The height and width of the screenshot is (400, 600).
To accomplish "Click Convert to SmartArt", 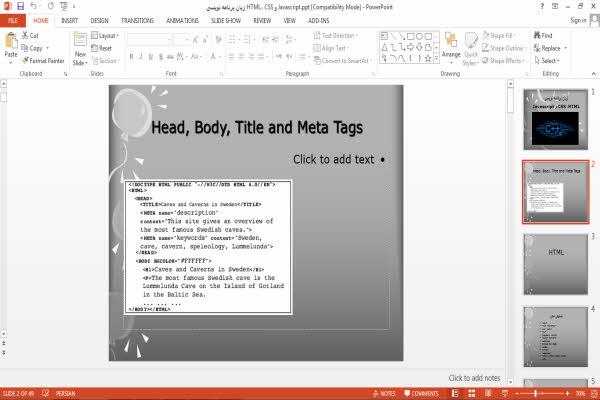I will point(341,60).
